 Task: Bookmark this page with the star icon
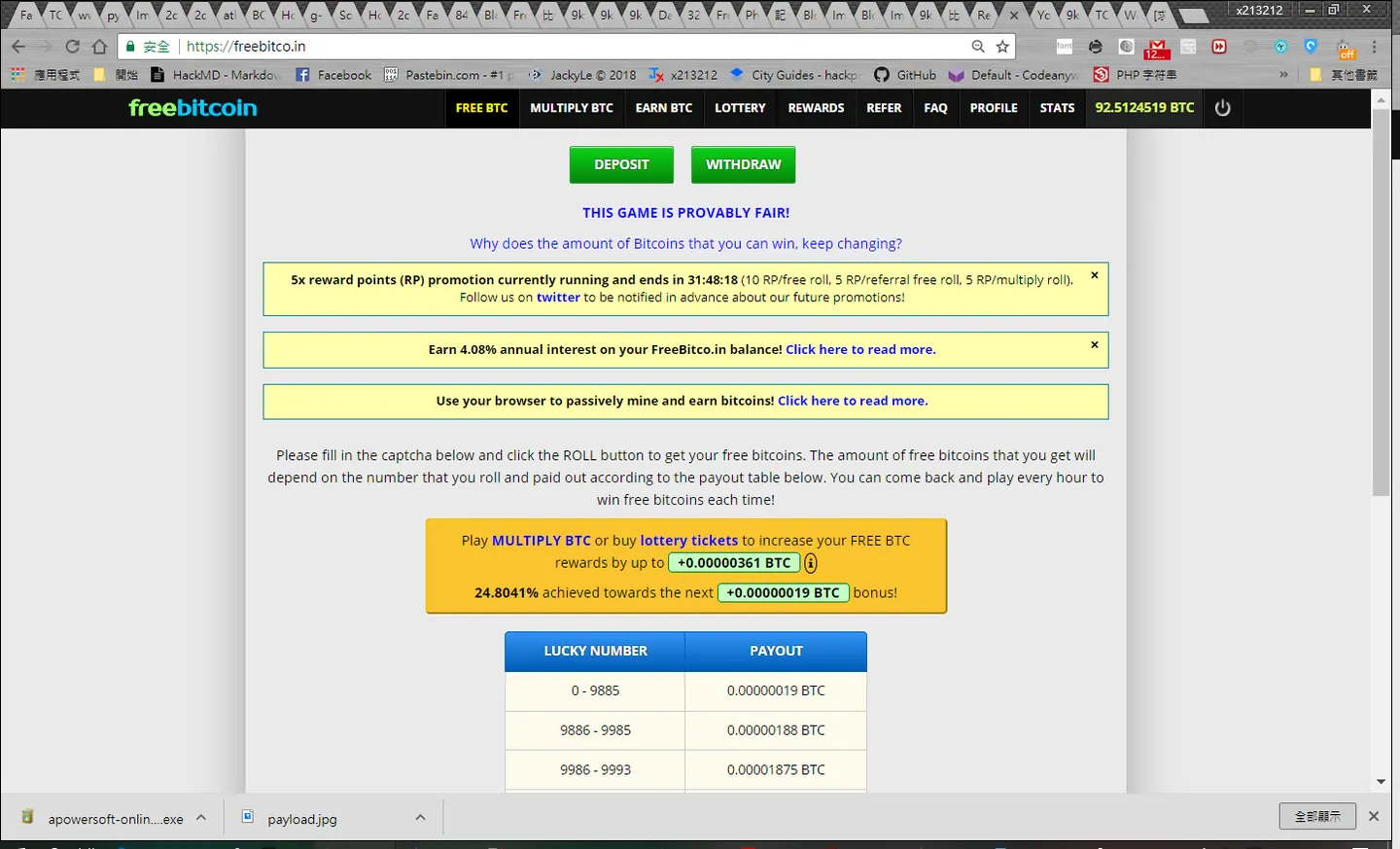1002,47
